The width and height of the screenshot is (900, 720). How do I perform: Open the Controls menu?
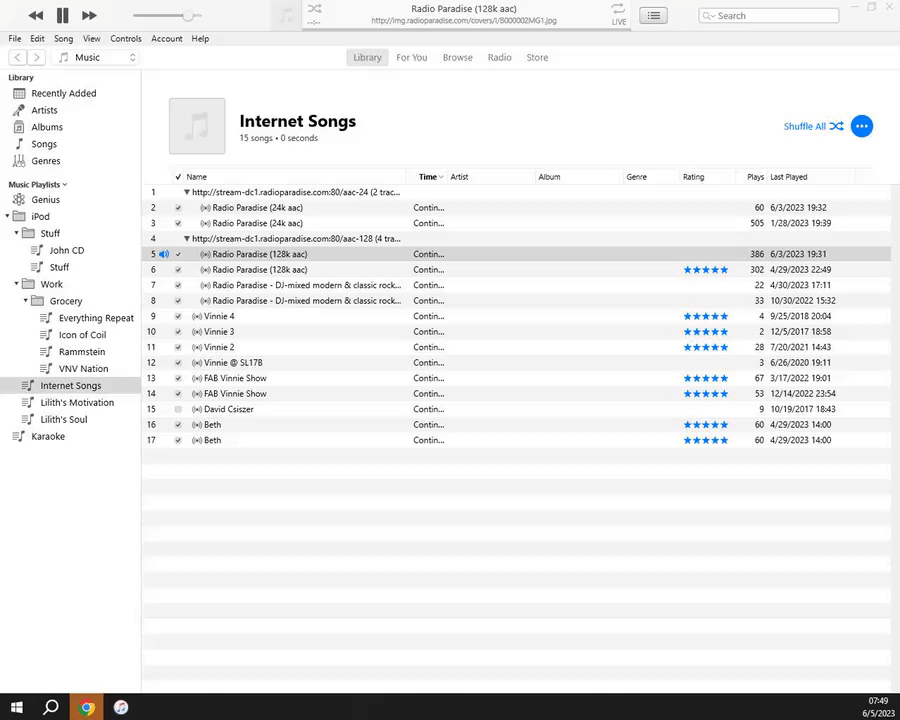[x=126, y=38]
